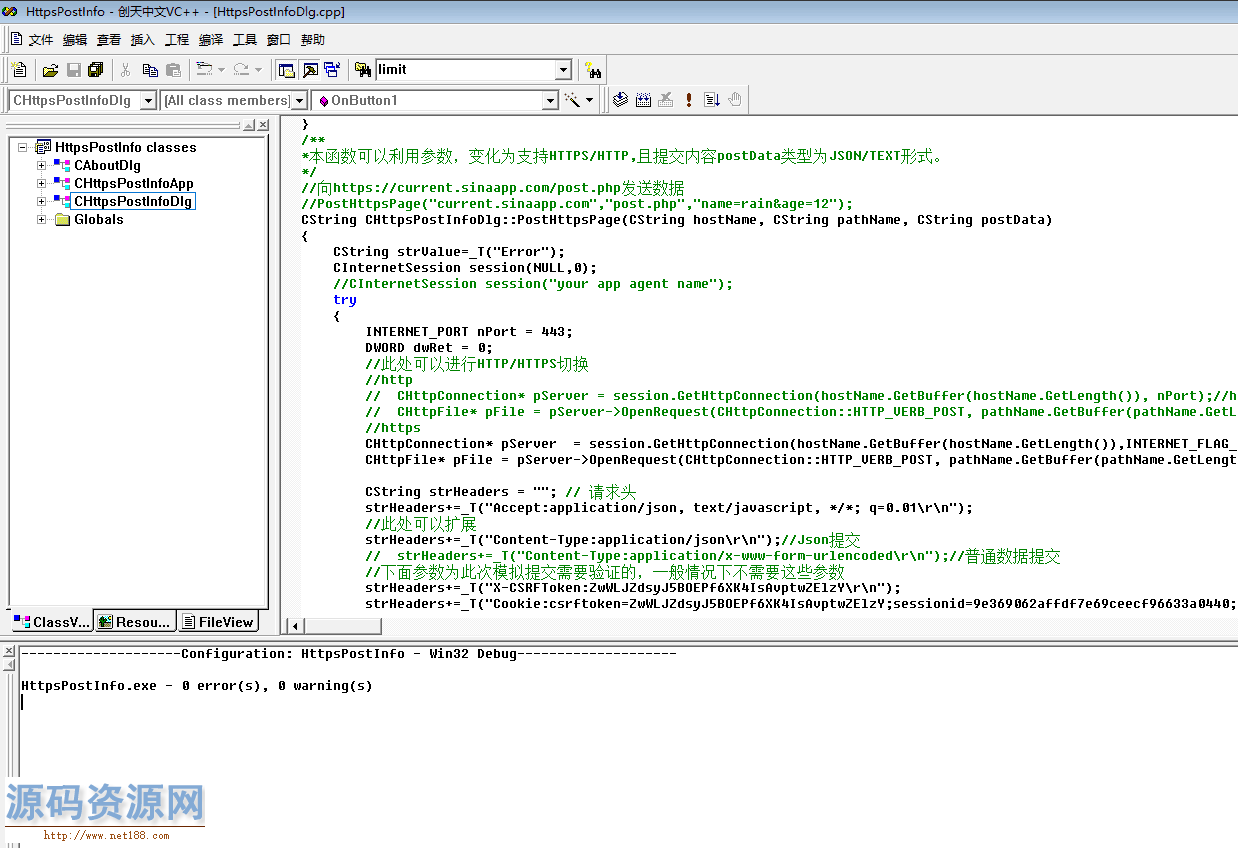The width and height of the screenshot is (1238, 848).
Task: Click the Window List toolbar button
Action: pyautogui.click(x=332, y=70)
